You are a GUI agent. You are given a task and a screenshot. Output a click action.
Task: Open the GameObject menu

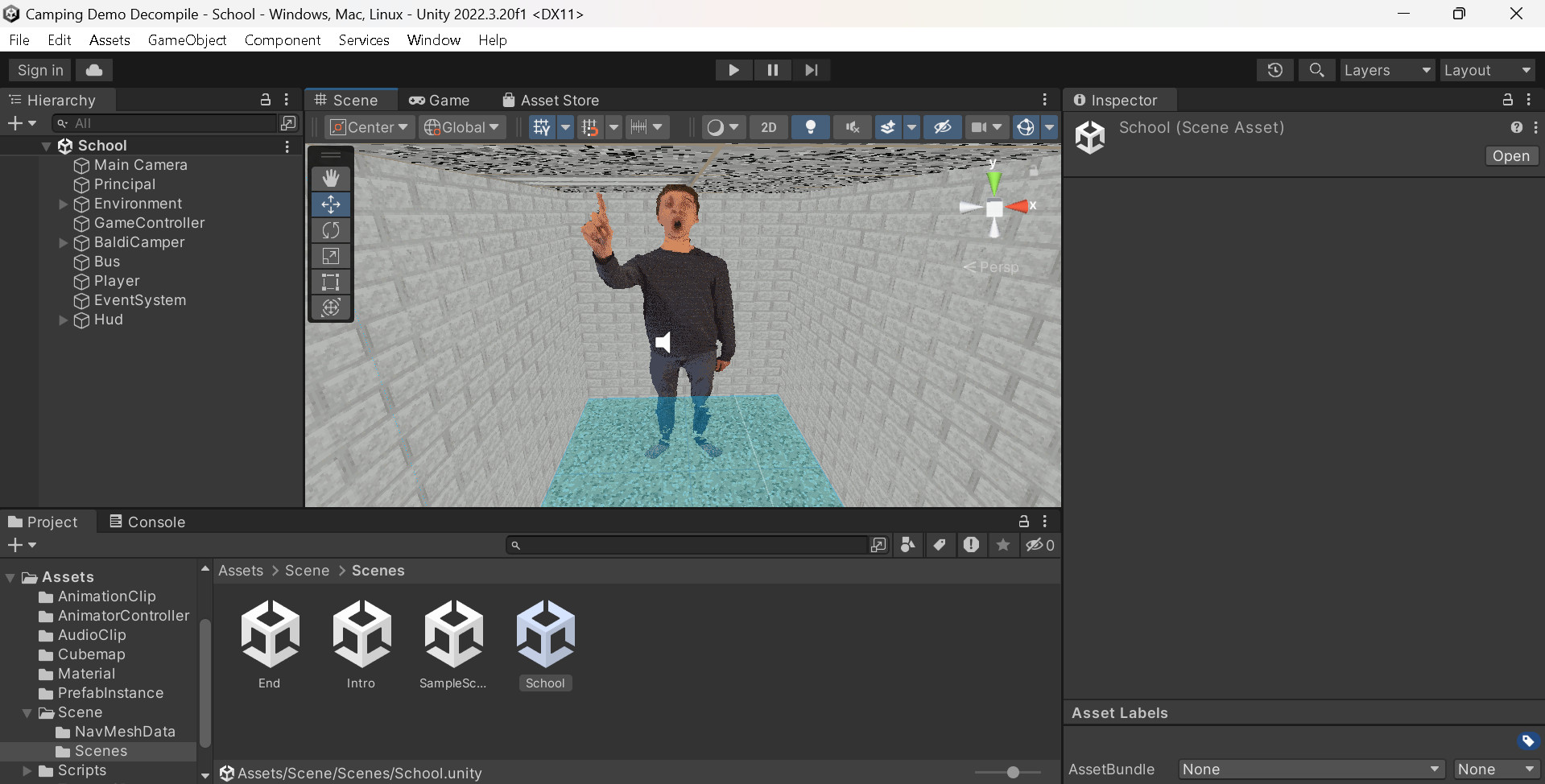pyautogui.click(x=187, y=39)
